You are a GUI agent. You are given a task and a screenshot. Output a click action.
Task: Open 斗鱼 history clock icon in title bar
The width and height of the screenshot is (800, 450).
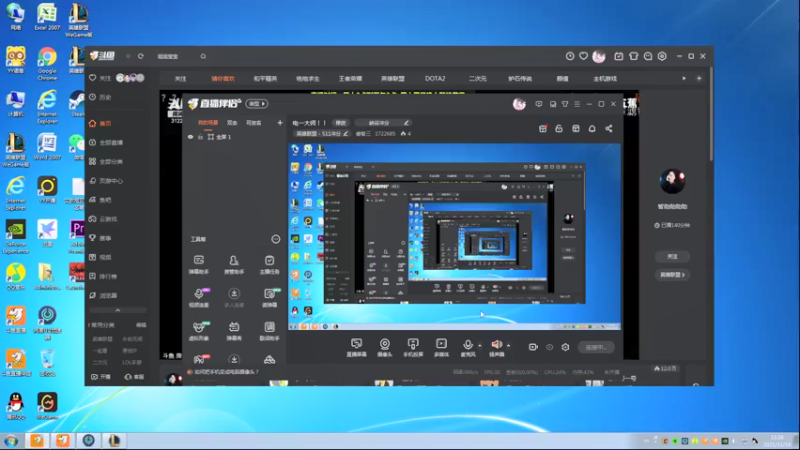[x=570, y=56]
